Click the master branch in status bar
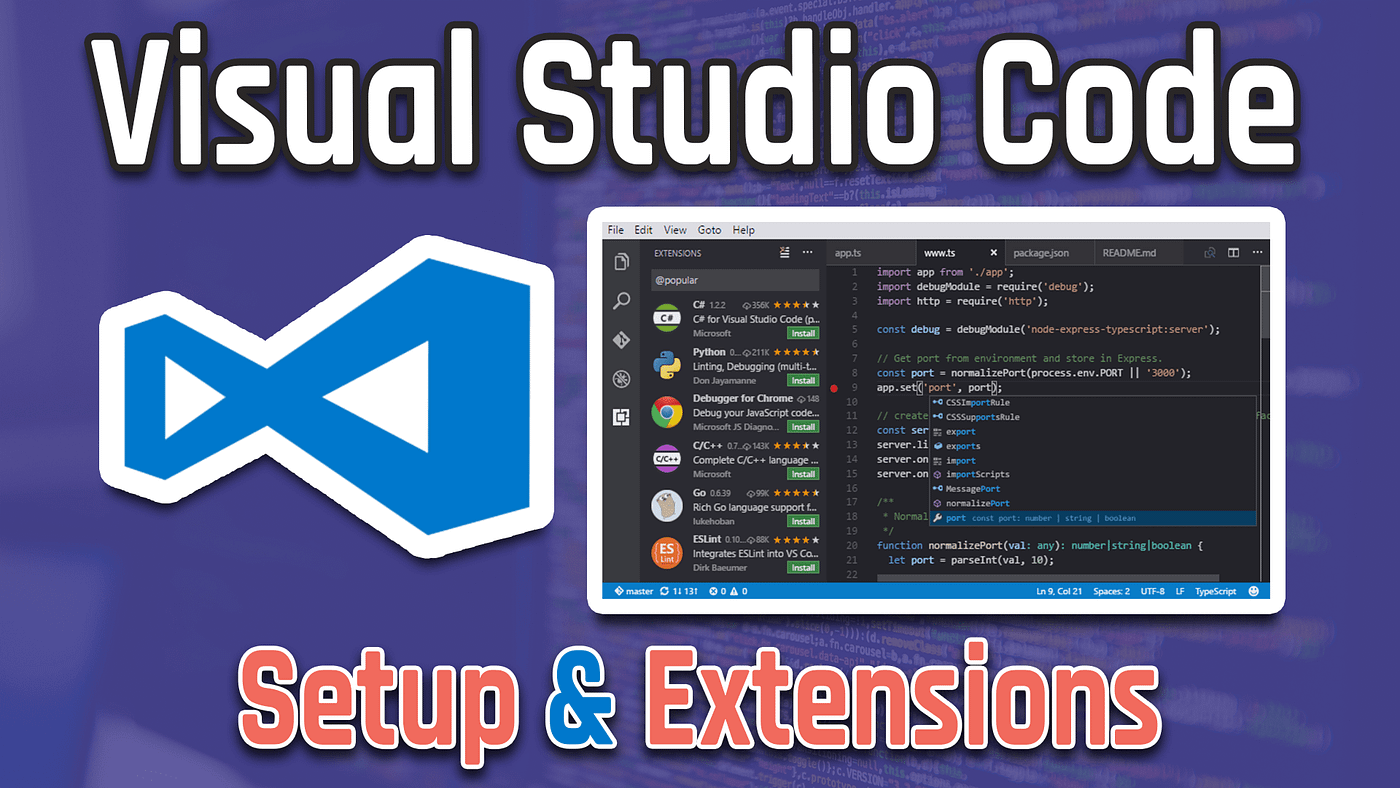 tap(634, 591)
